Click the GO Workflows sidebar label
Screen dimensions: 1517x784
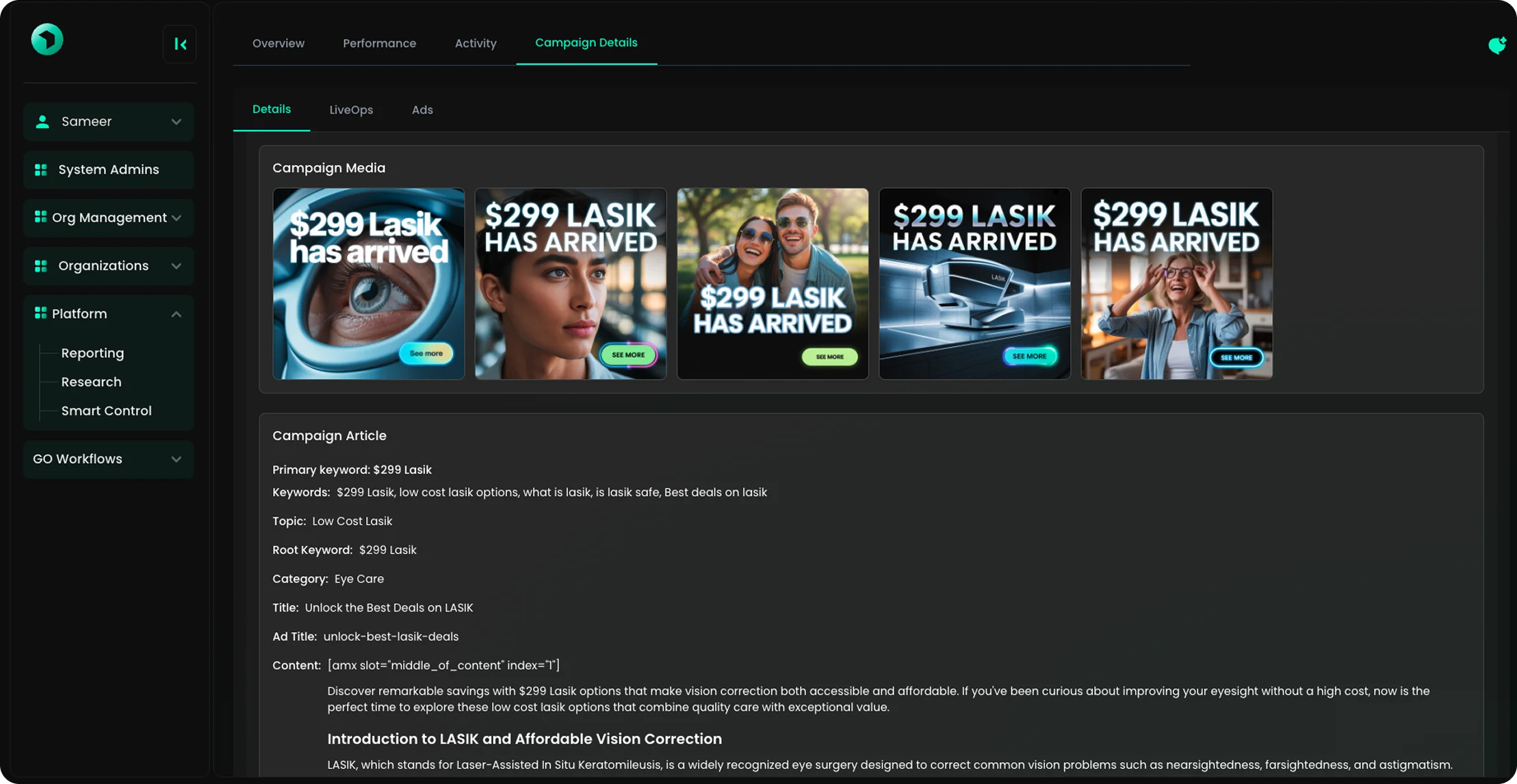point(77,459)
